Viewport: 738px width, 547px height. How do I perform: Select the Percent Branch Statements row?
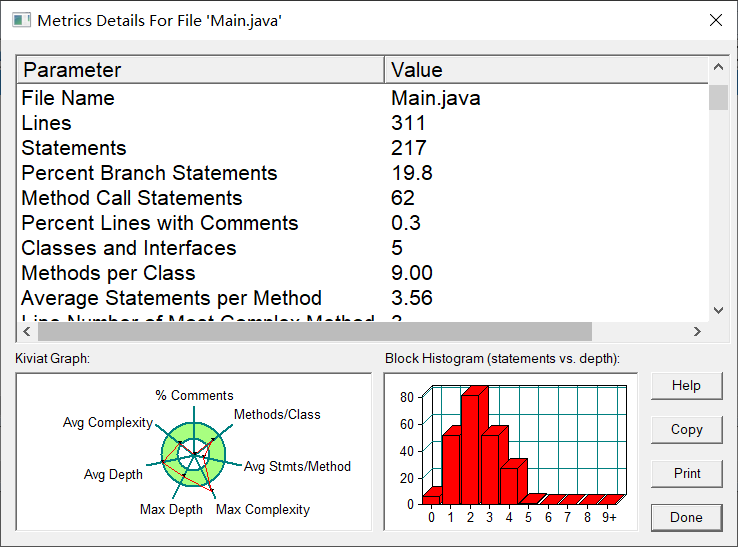coord(362,173)
